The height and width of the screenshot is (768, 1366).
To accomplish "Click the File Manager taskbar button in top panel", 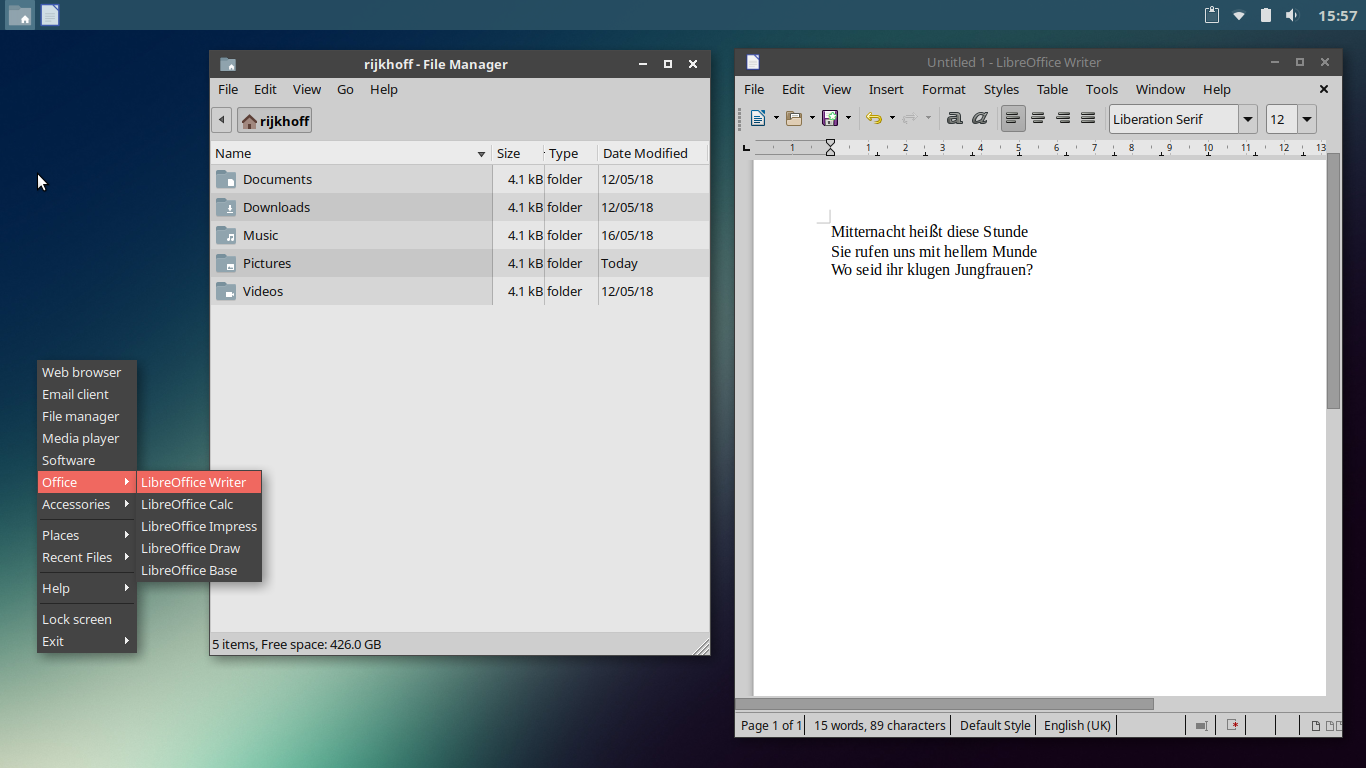I will (x=19, y=15).
